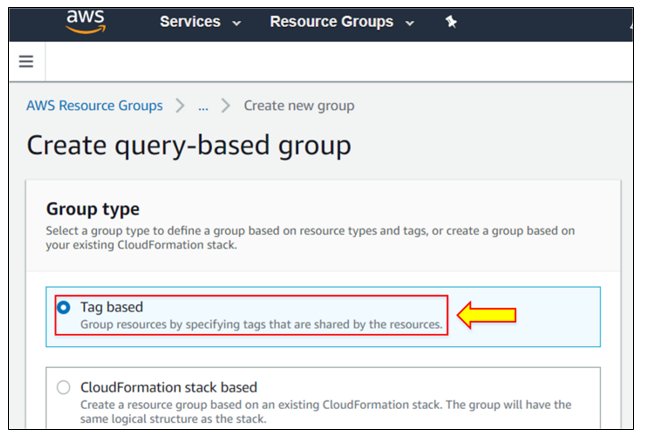The width and height of the screenshot is (645, 437).
Task: Click the Tag based option description text
Action: (x=261, y=324)
